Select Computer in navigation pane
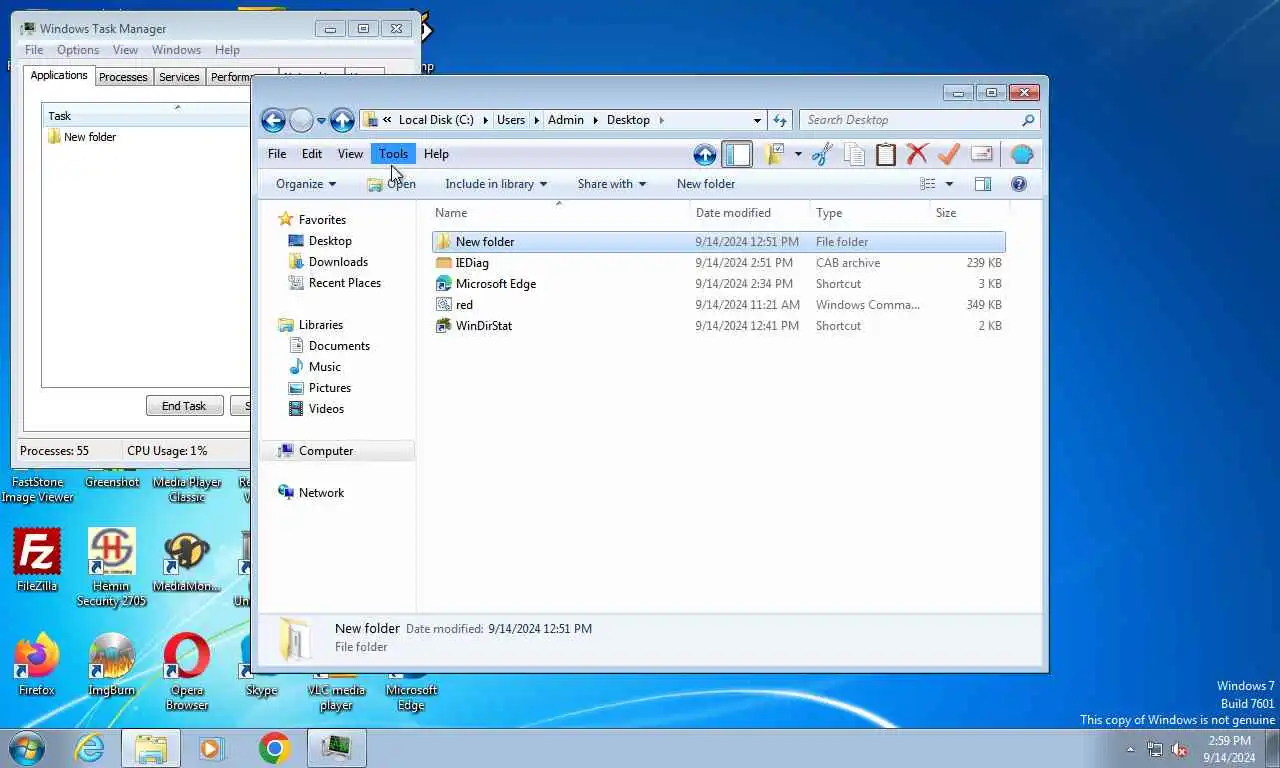Viewport: 1280px width, 768px height. [x=326, y=451]
